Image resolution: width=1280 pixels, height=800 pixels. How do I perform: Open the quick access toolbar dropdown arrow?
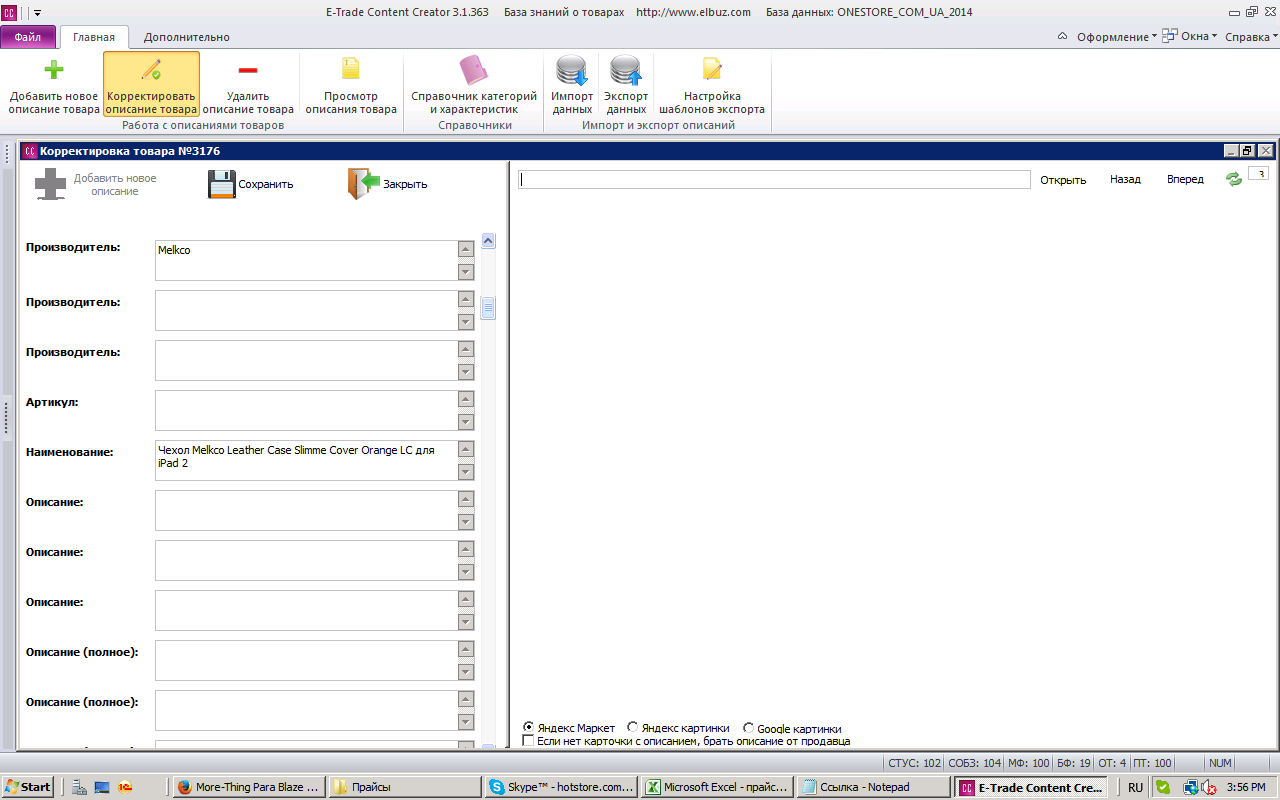click(x=37, y=13)
